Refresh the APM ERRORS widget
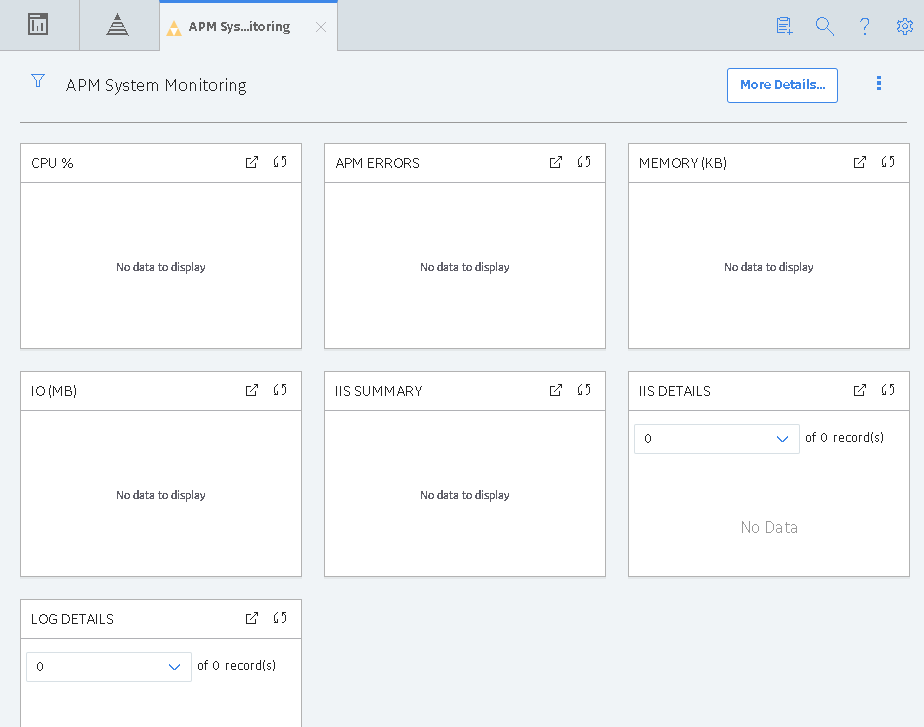This screenshot has width=924, height=727. (x=584, y=162)
